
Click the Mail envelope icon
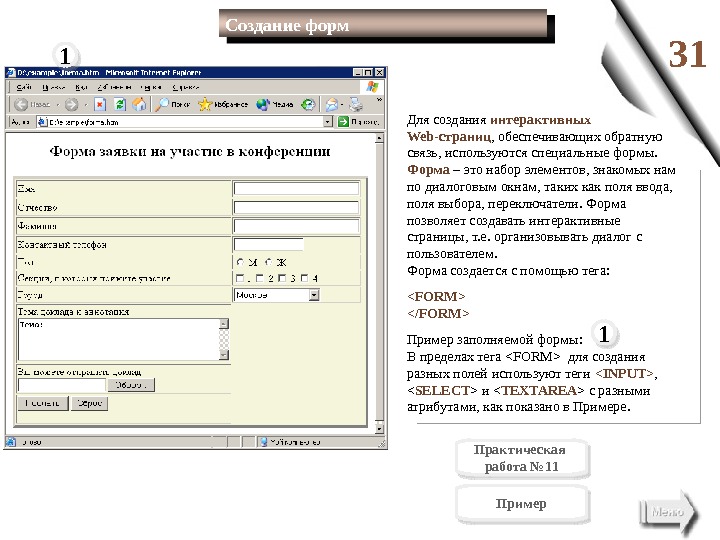(332, 105)
